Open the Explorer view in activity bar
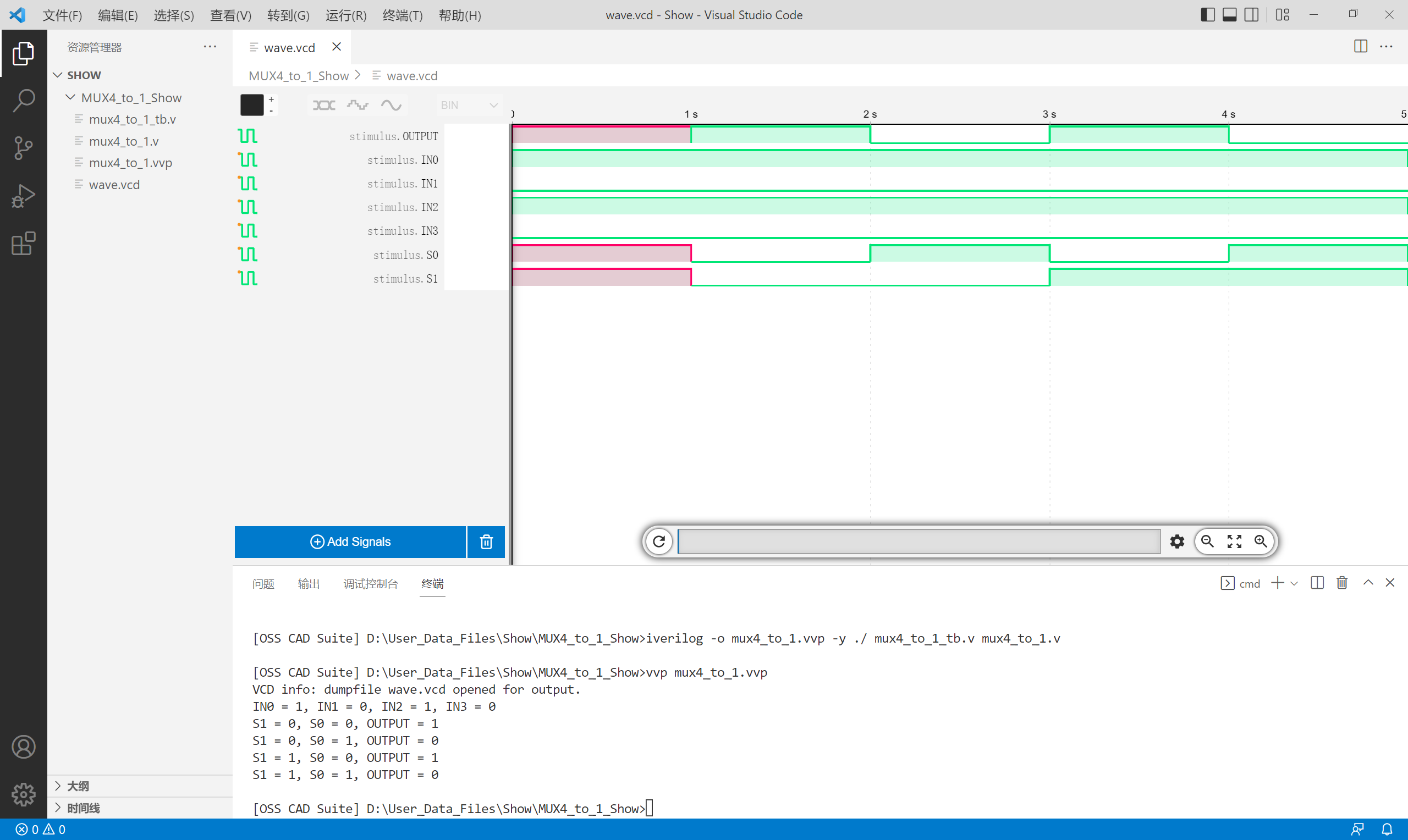The image size is (1408, 840). (23, 54)
